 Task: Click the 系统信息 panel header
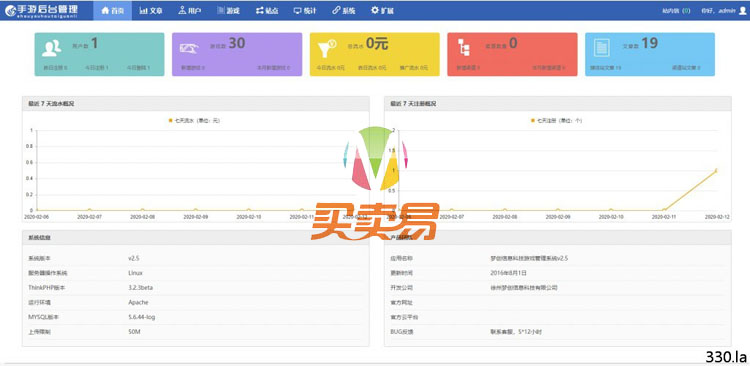click(196, 237)
